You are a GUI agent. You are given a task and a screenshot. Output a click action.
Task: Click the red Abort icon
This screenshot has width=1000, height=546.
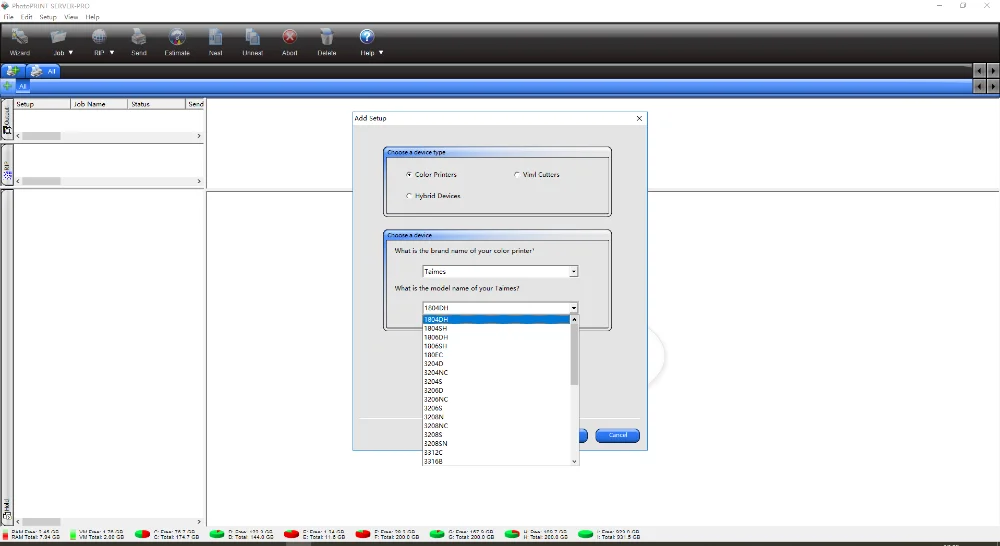(x=290, y=37)
